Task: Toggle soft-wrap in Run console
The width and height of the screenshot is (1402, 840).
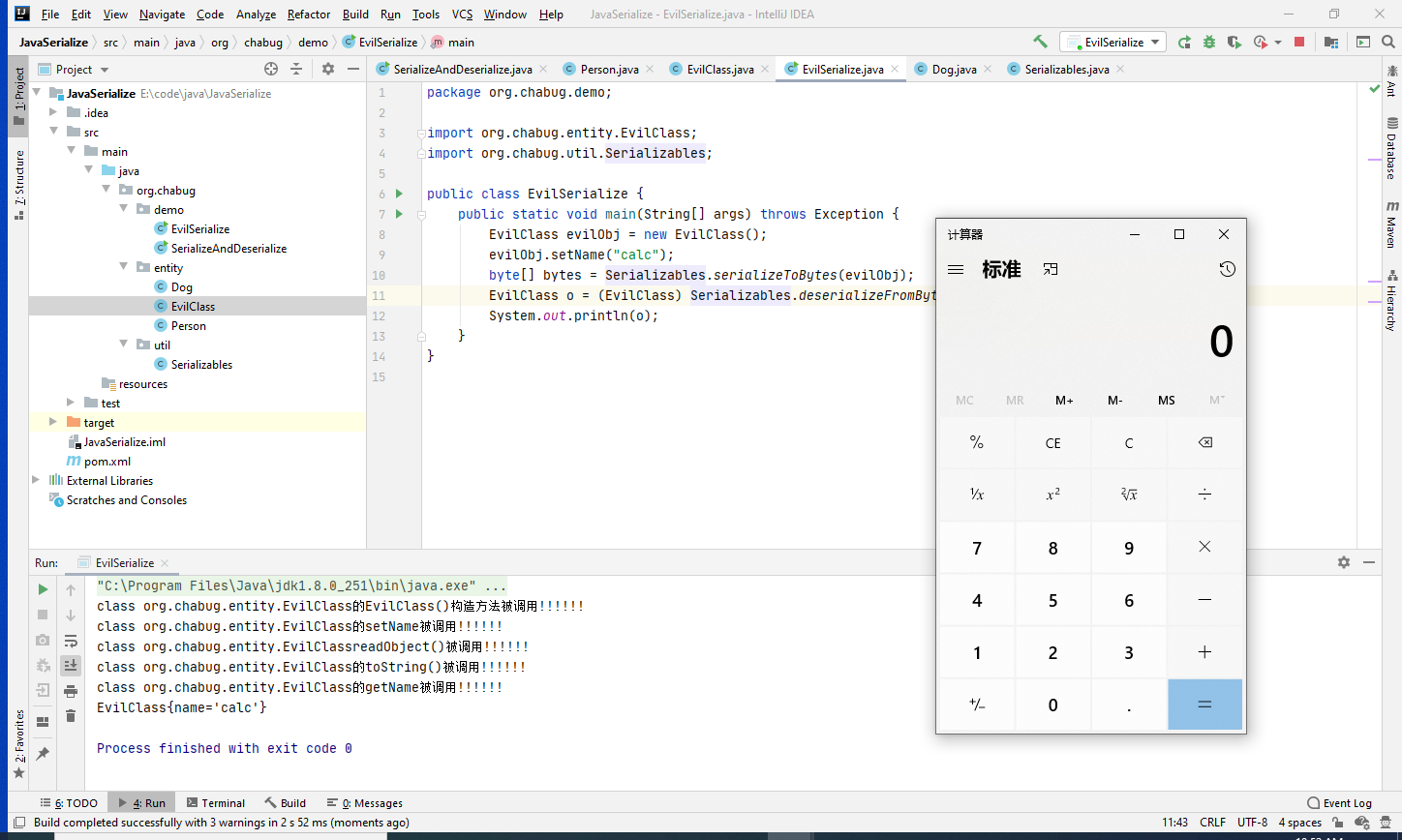Action: [71, 640]
